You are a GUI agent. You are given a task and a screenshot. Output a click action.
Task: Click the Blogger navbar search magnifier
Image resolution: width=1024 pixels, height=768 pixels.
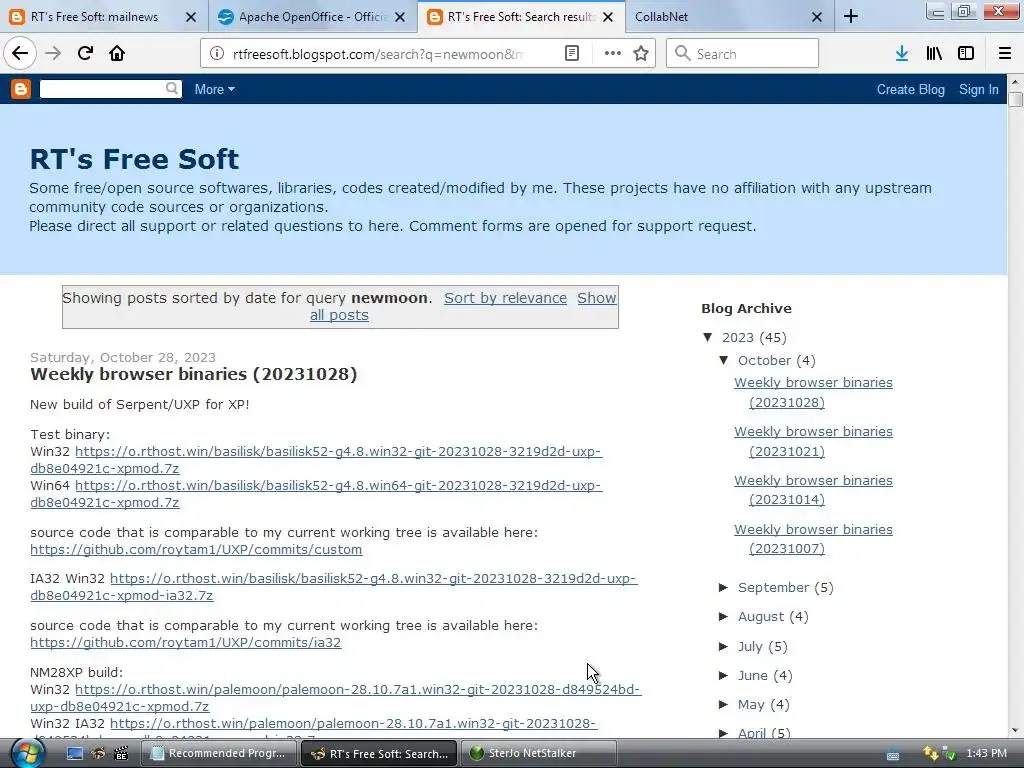[x=172, y=88]
